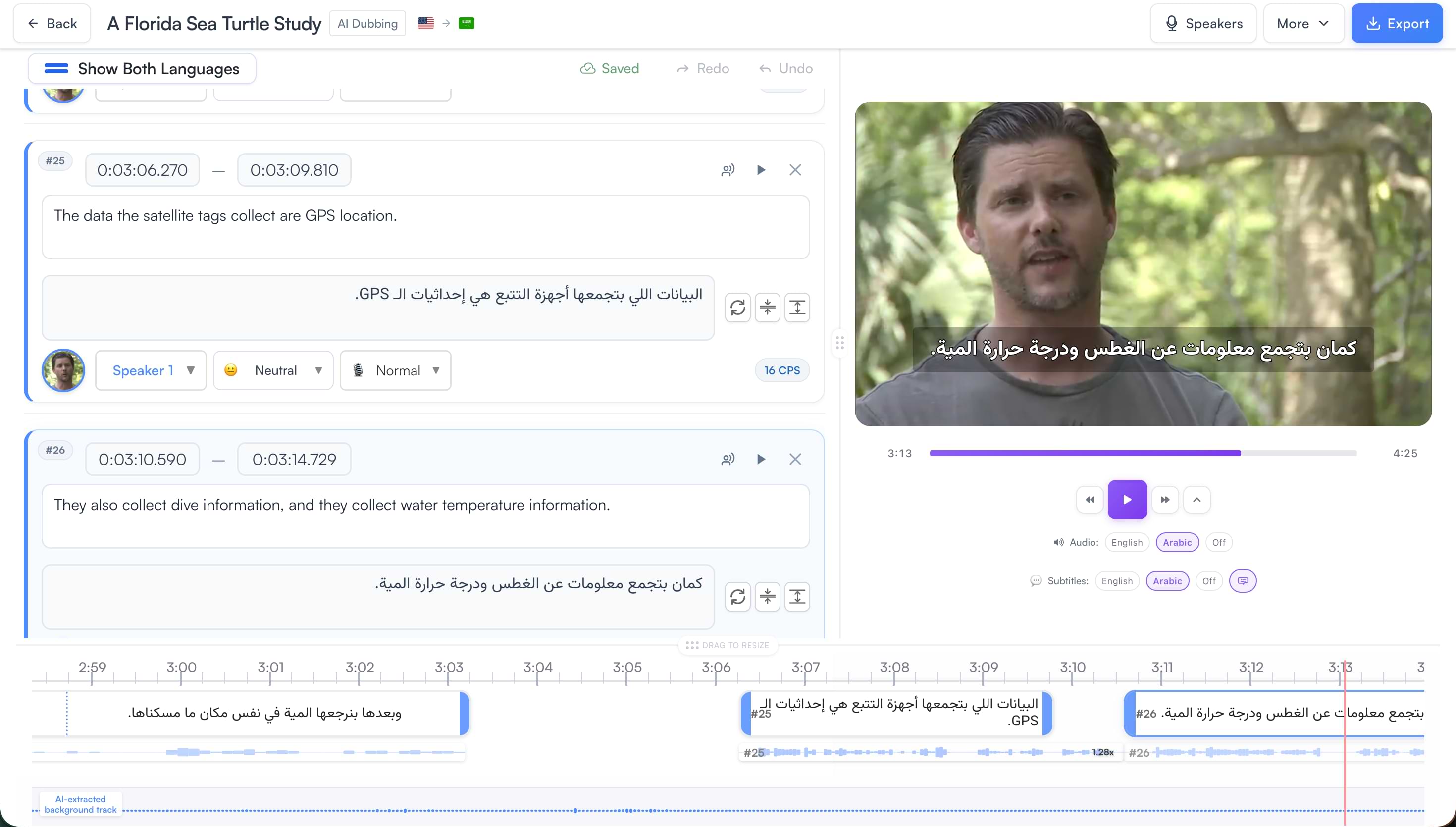Click the 16 CPS badge in segment #25
1456x827 pixels.
[x=782, y=370]
